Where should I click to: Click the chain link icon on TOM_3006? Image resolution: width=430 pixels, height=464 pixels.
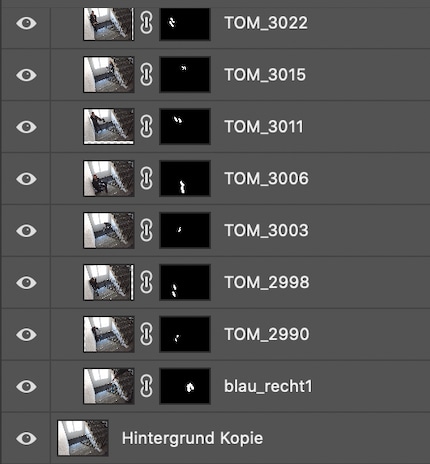click(x=146, y=179)
